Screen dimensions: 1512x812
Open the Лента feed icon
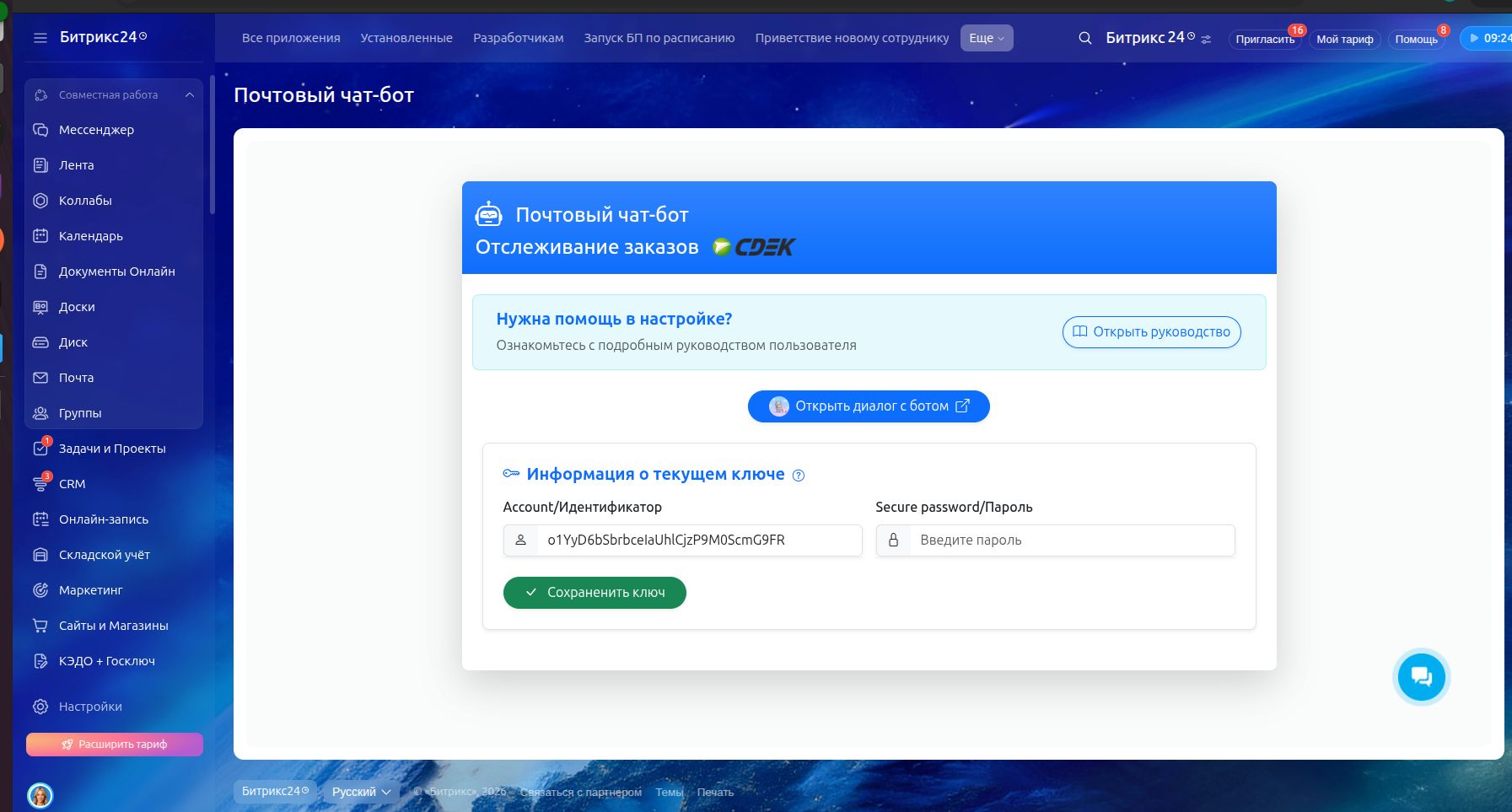pos(40,165)
